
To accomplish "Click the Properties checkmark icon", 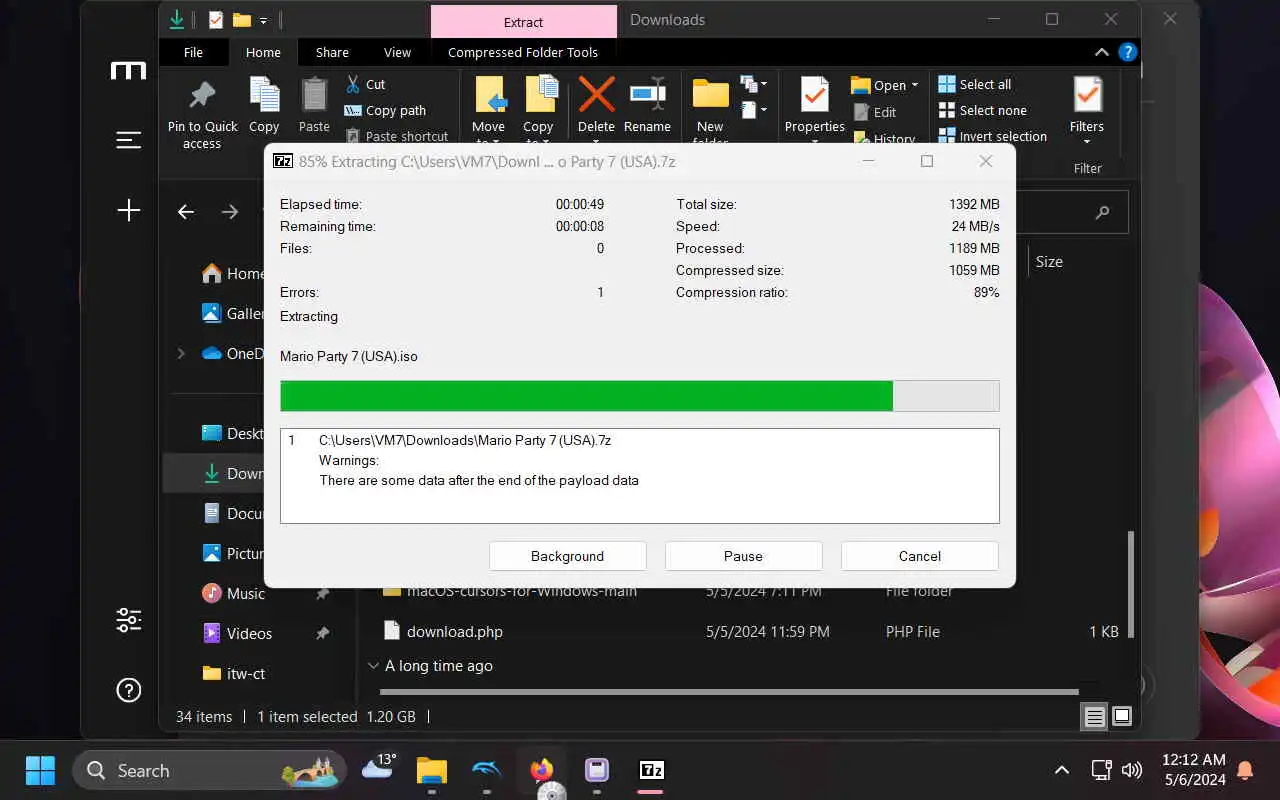I will (814, 95).
